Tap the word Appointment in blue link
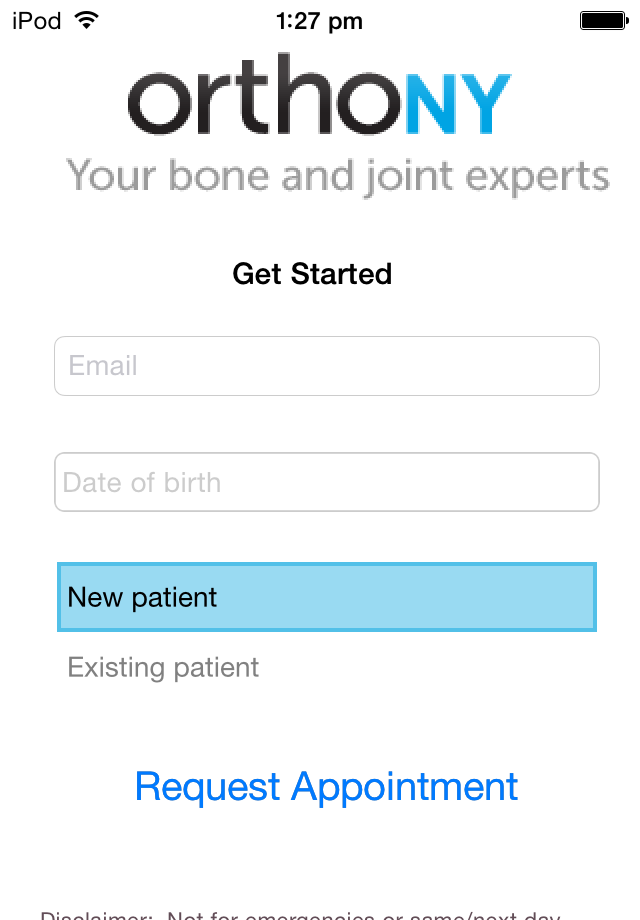 (x=405, y=787)
